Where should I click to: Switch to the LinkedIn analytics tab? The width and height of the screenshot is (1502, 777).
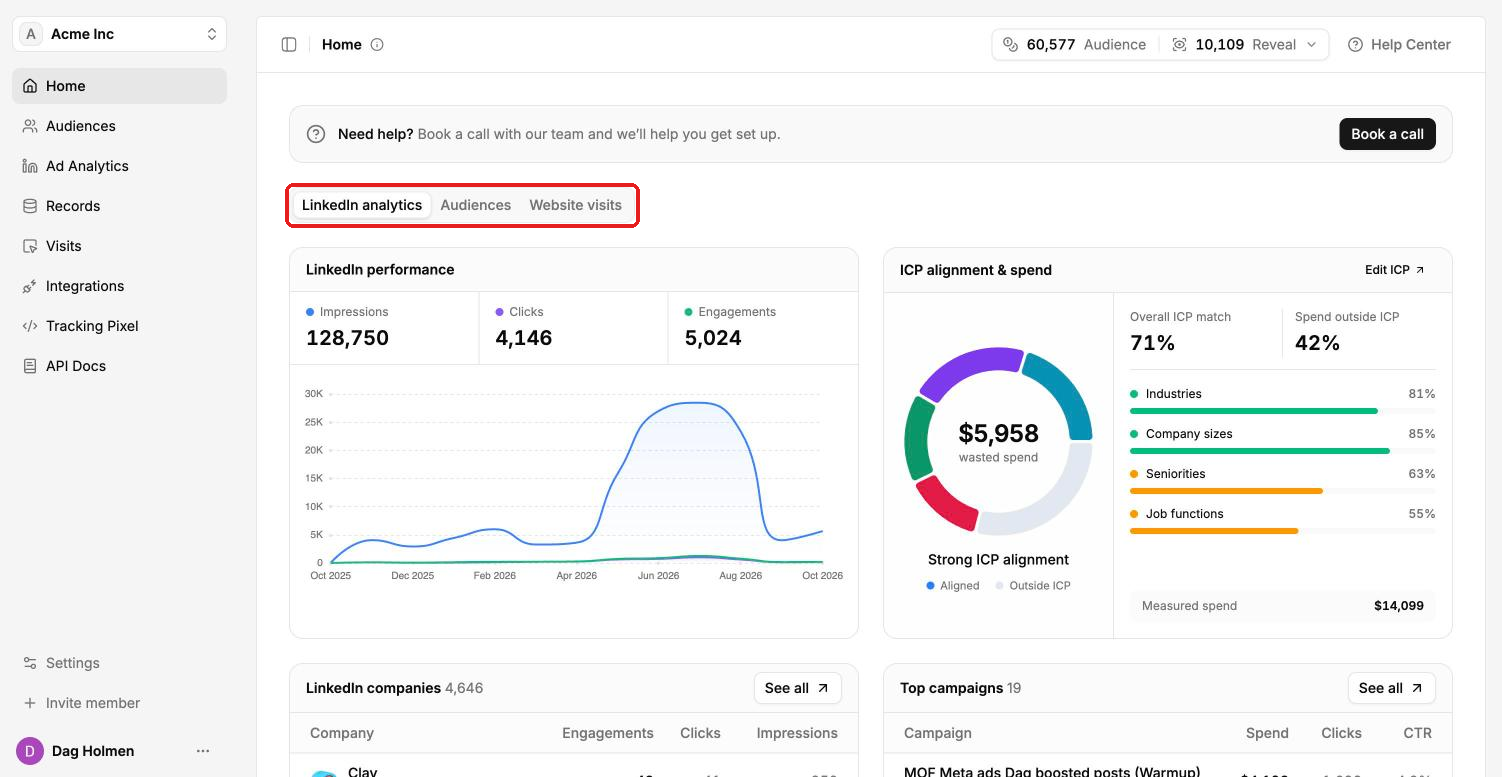coord(362,205)
